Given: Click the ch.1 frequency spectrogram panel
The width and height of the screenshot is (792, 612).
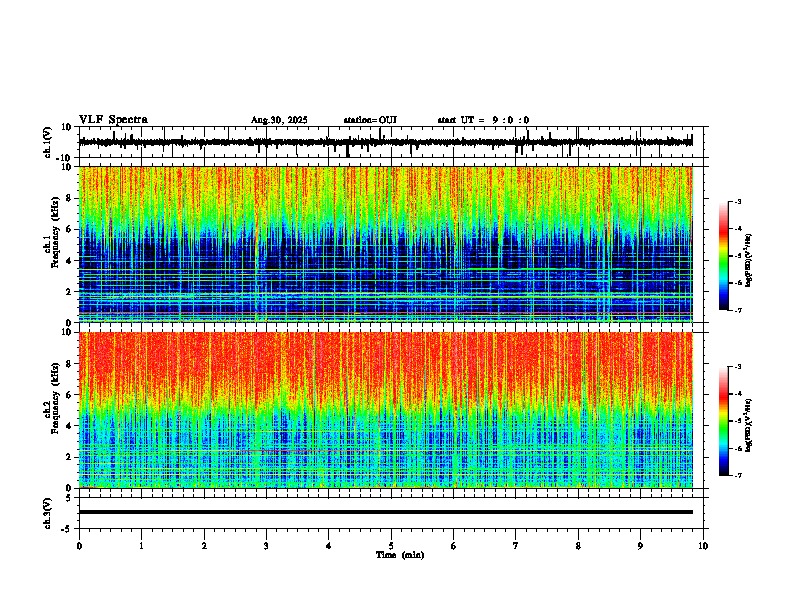Looking at the screenshot, I should [x=386, y=244].
